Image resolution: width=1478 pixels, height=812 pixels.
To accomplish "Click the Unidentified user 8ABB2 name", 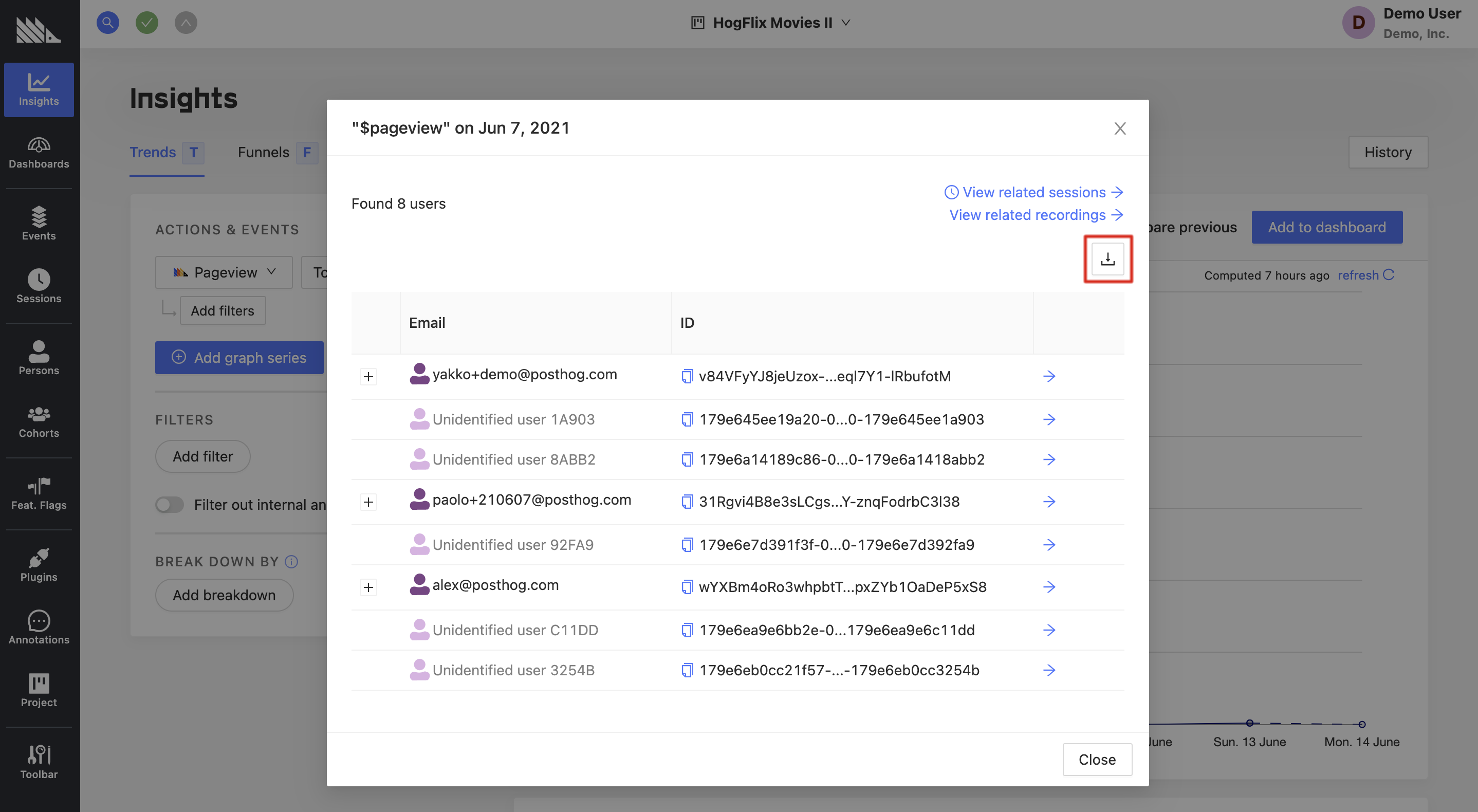I will (x=513, y=459).
